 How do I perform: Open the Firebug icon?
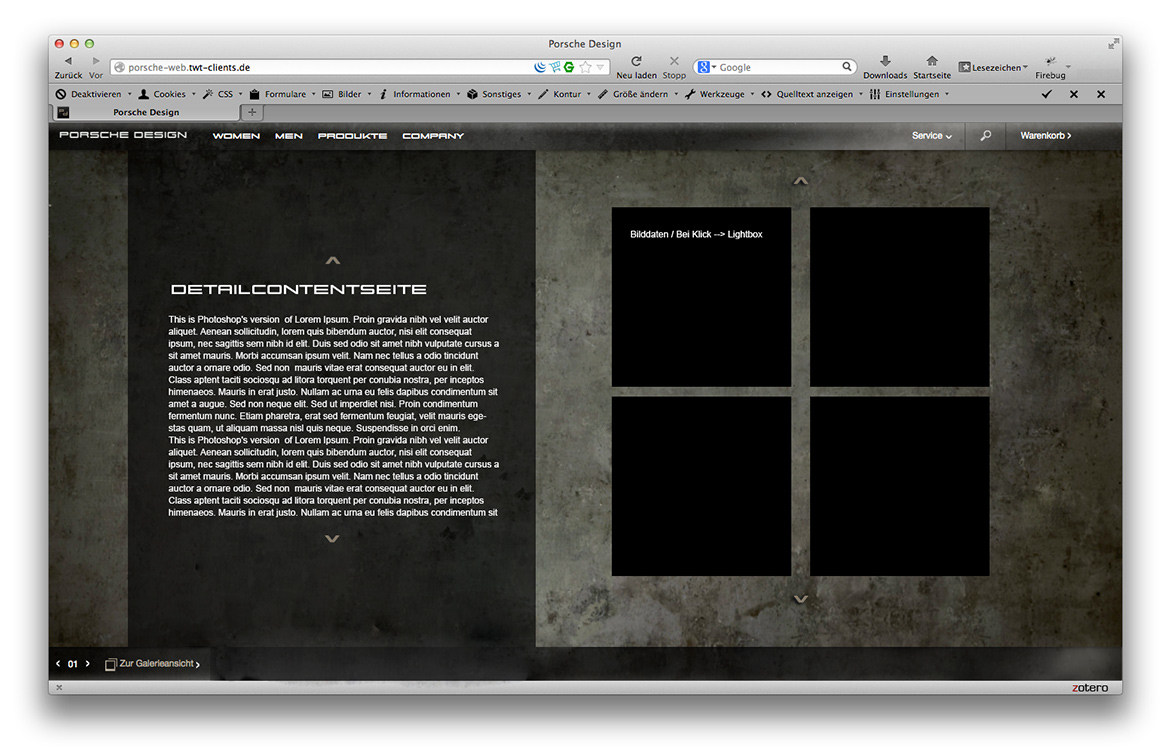point(1050,62)
